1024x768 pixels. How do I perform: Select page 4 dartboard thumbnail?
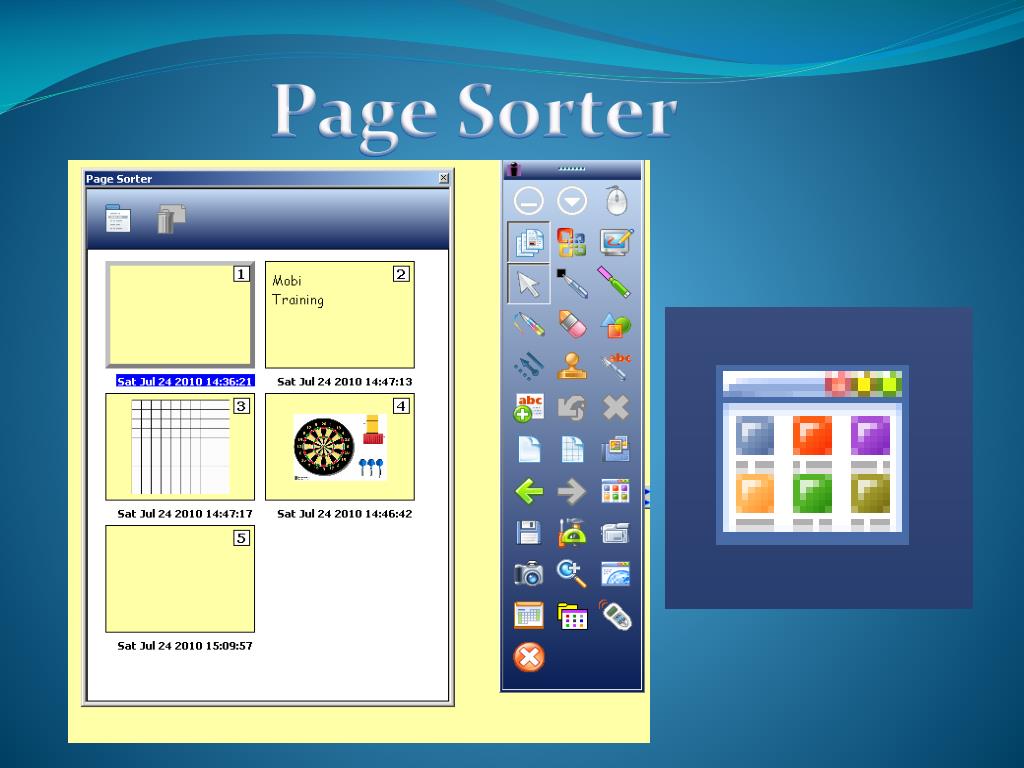(340, 447)
